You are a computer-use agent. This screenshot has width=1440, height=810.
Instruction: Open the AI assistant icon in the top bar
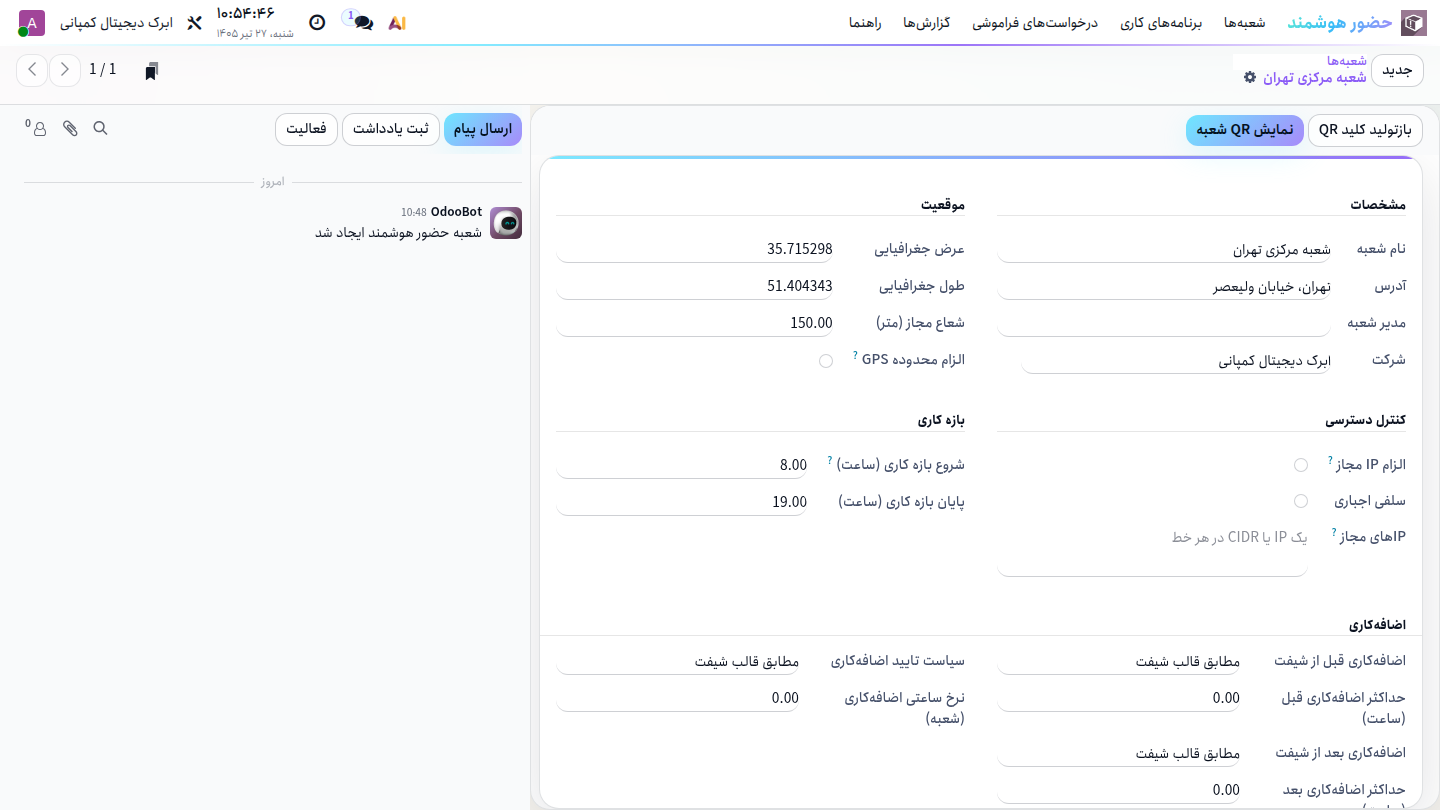(397, 23)
